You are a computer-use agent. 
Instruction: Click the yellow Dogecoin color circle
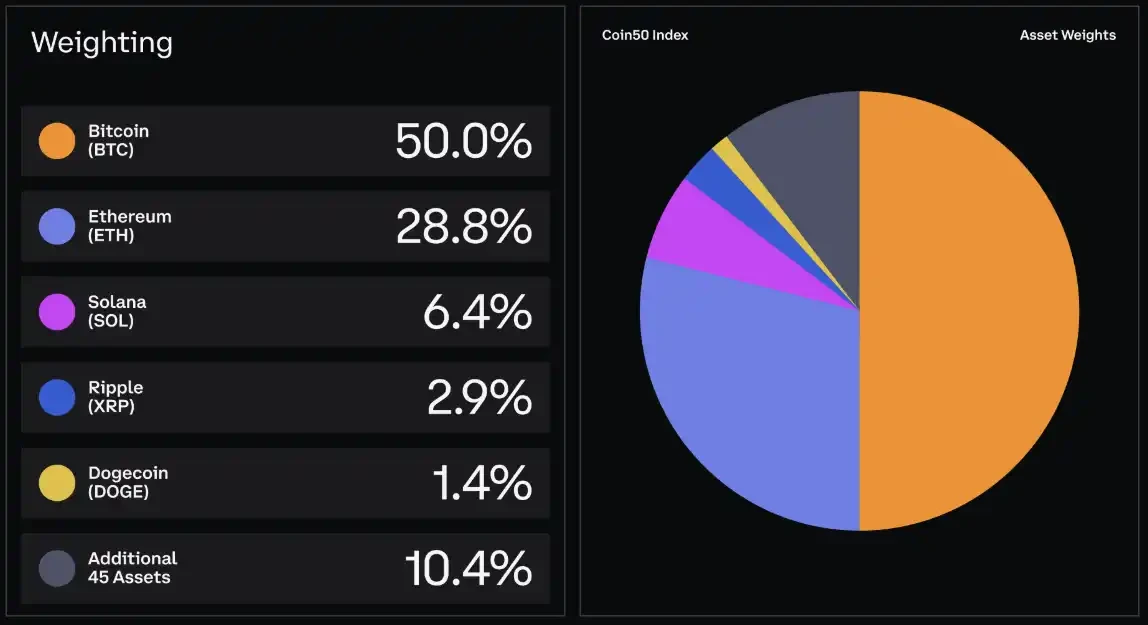point(57,483)
